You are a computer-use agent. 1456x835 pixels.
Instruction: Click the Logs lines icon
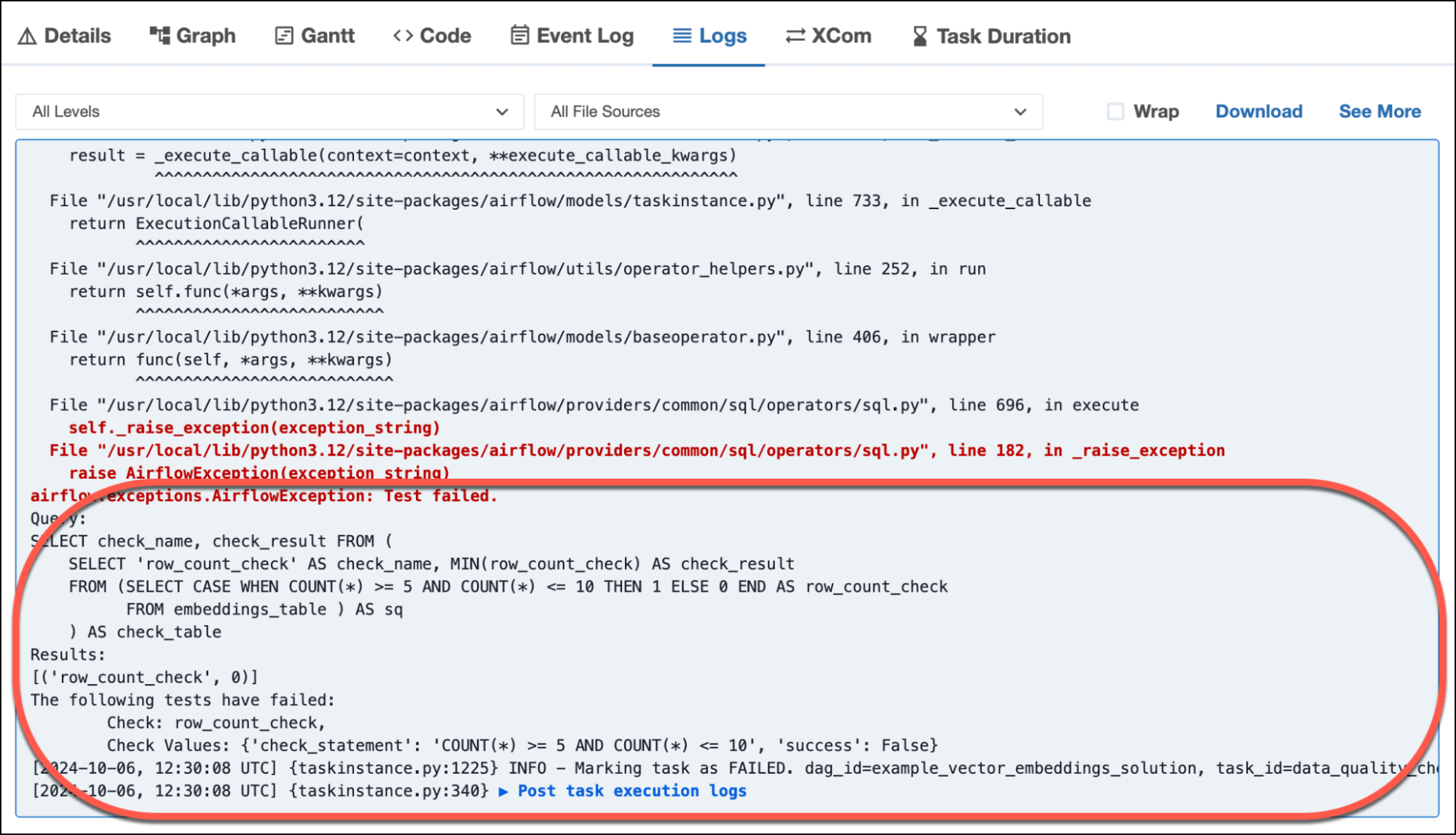click(682, 36)
